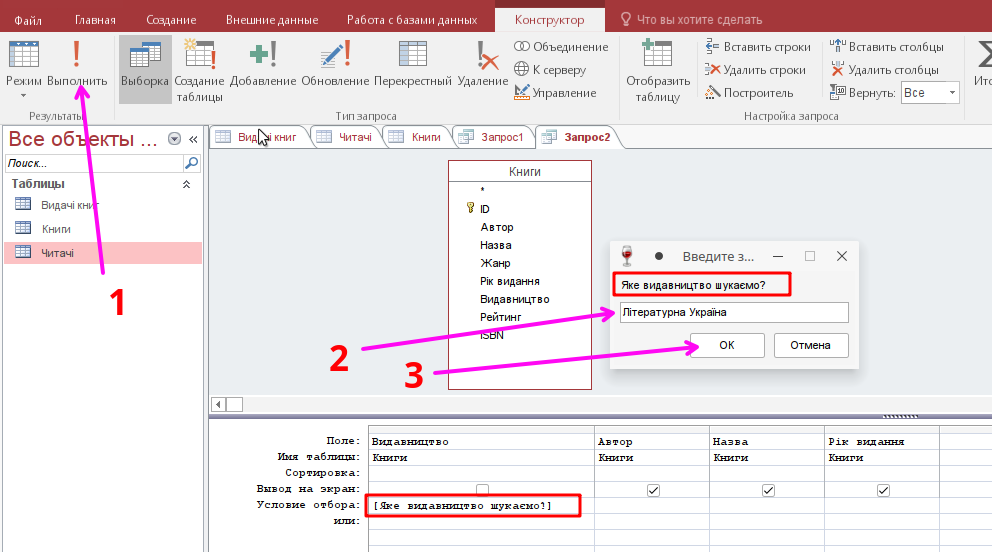Click the navigation pane Поиск field
992x552 pixels.
[94, 163]
